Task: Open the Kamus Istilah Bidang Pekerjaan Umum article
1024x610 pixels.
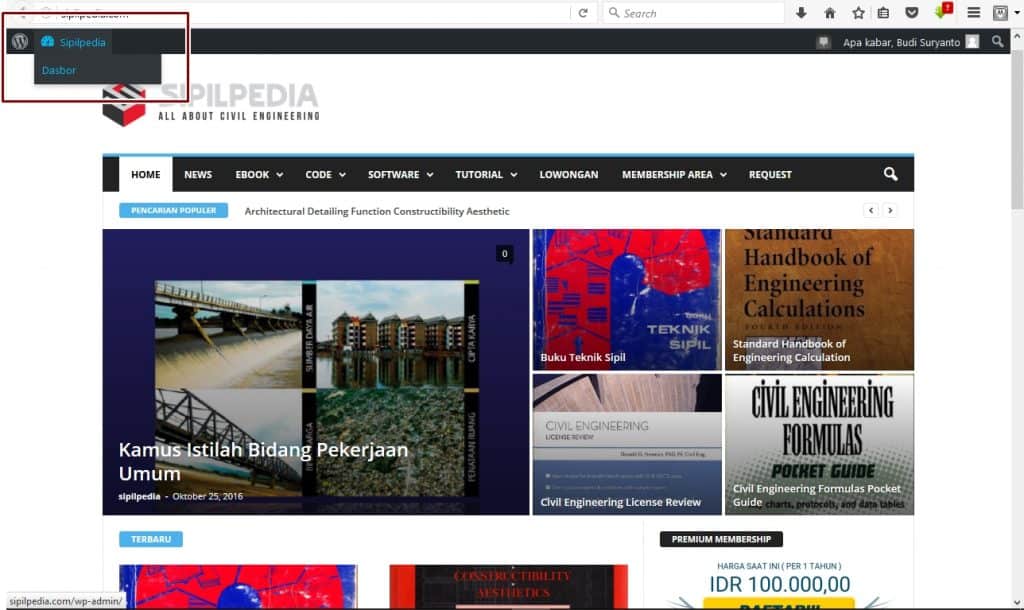Action: tap(263, 461)
